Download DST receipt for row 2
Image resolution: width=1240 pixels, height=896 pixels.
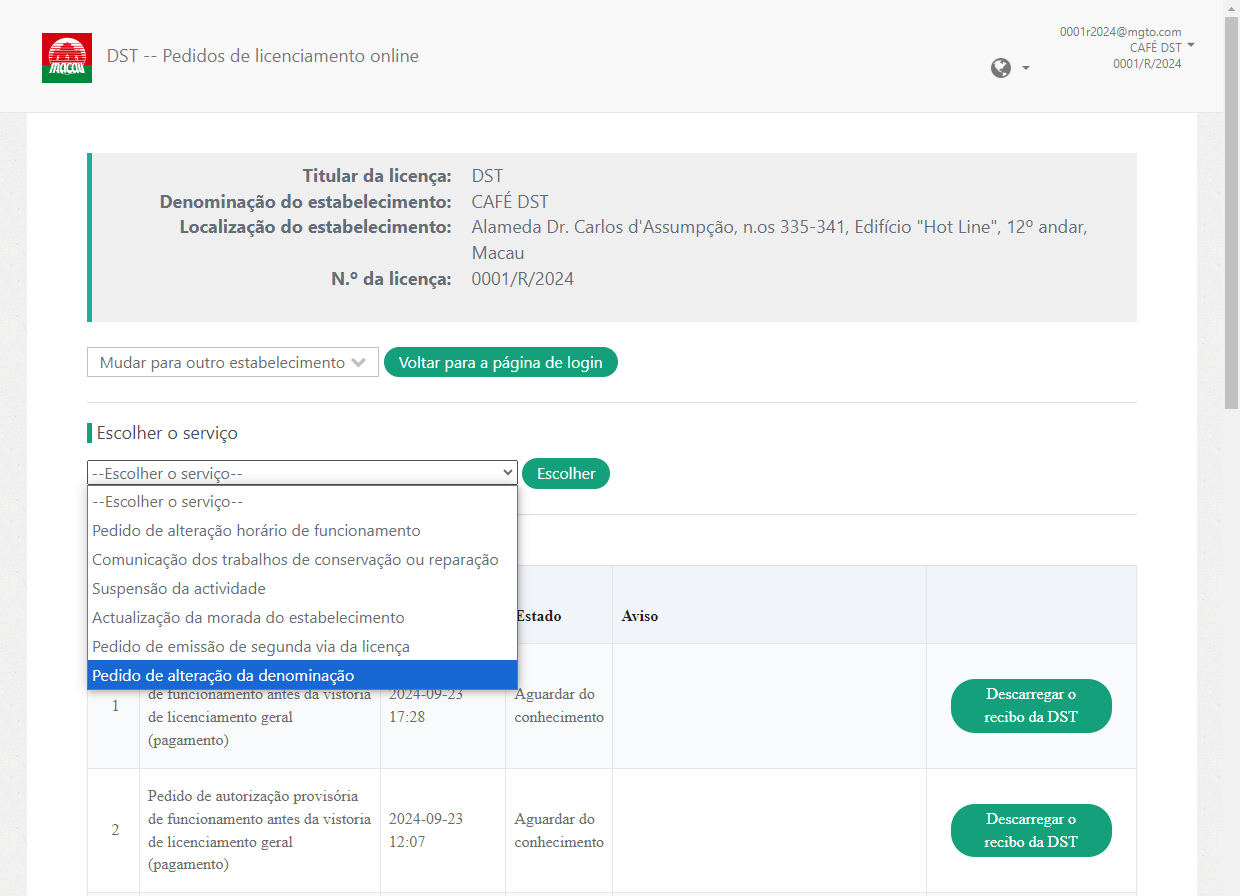point(1030,831)
